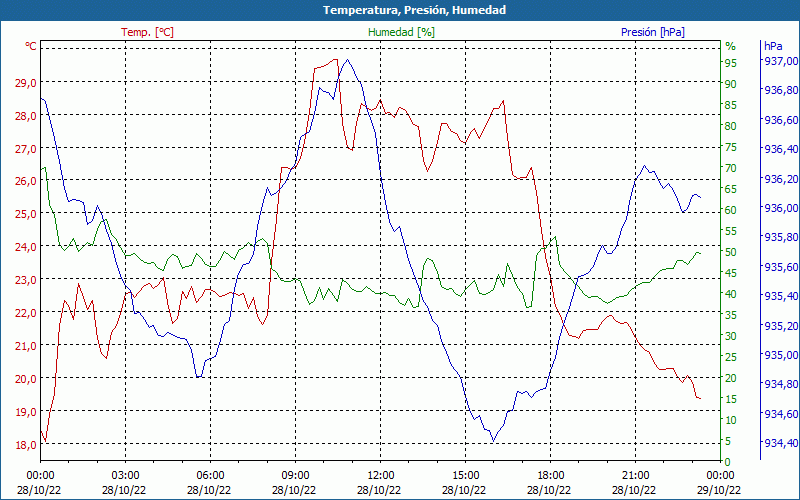Click the '936,60' pressure axis value
The width and height of the screenshot is (800, 500).
click(x=781, y=120)
